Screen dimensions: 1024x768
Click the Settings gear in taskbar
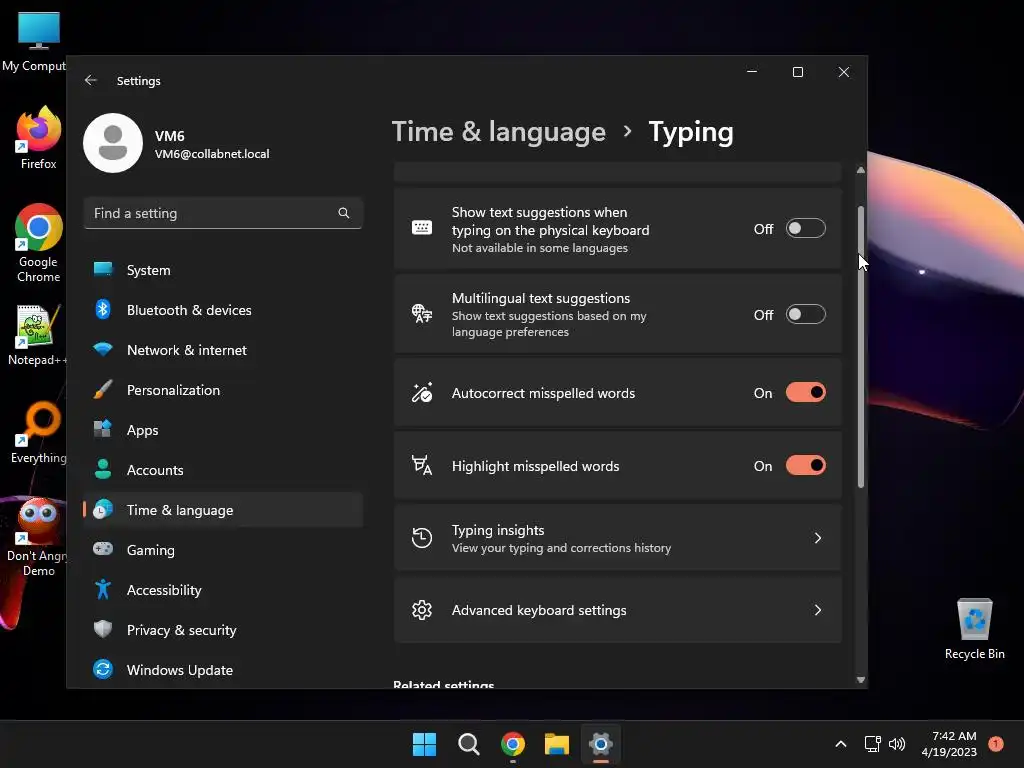click(x=601, y=744)
